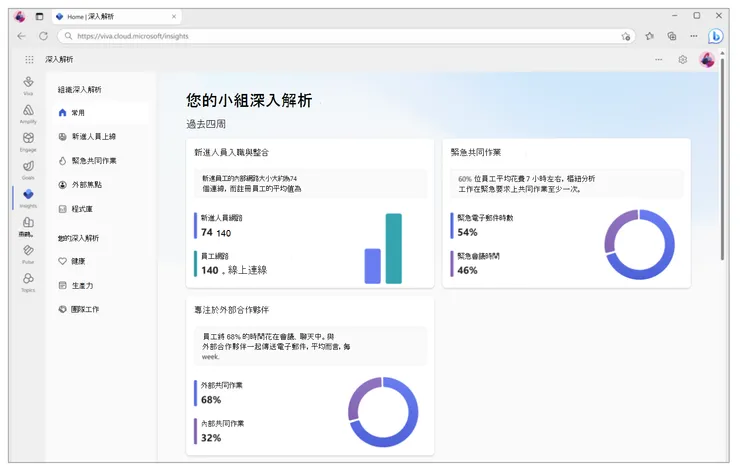
Task: Close the Home 深入解析 browser tab
Action: pos(174,17)
